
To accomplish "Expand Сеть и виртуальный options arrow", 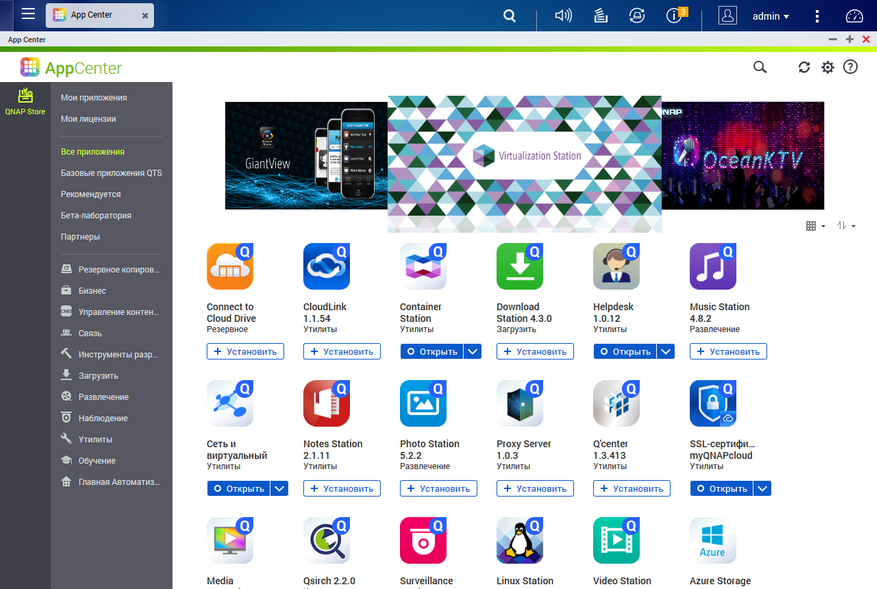I will pos(279,488).
